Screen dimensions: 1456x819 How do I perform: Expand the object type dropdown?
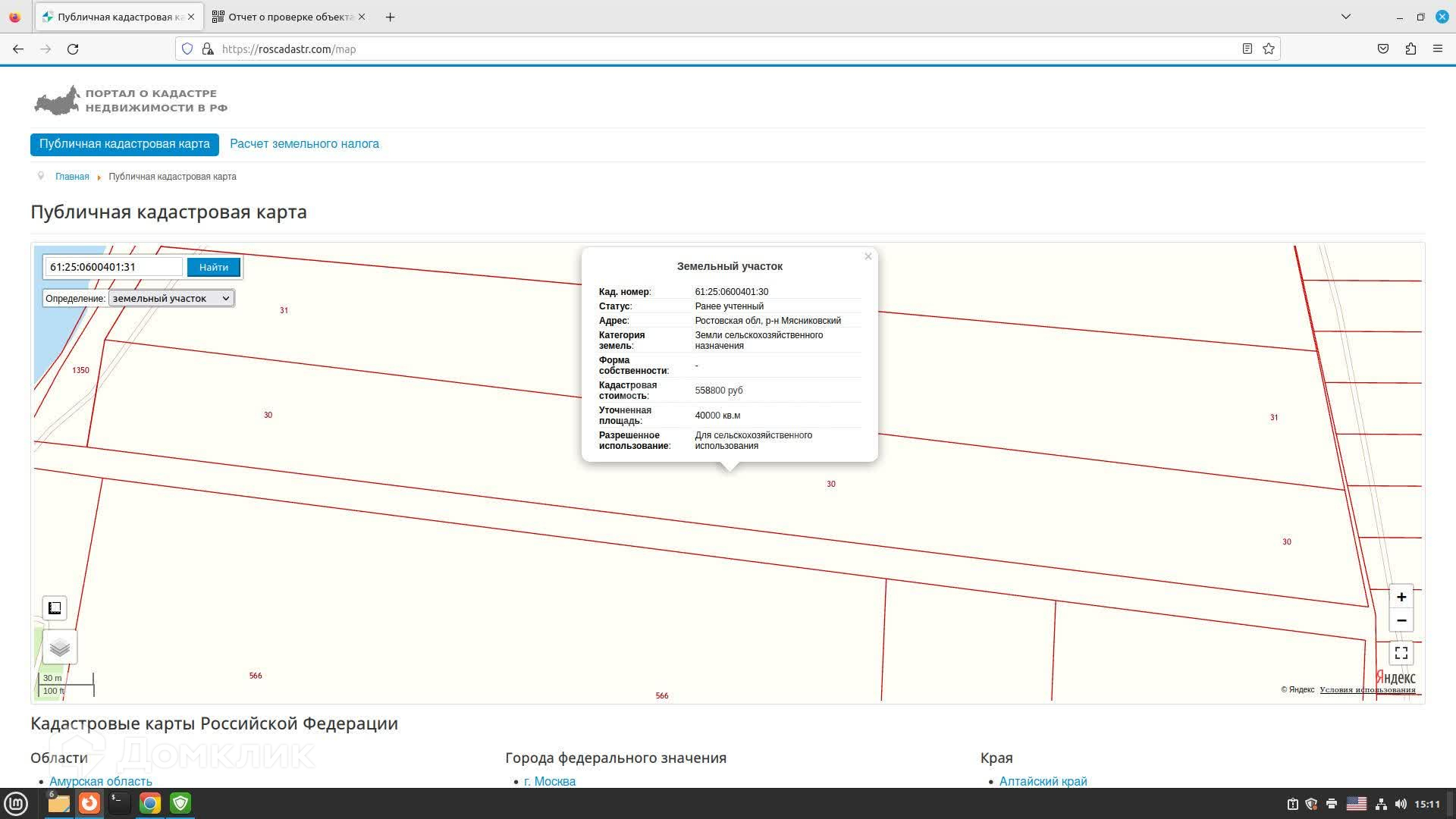pos(171,299)
